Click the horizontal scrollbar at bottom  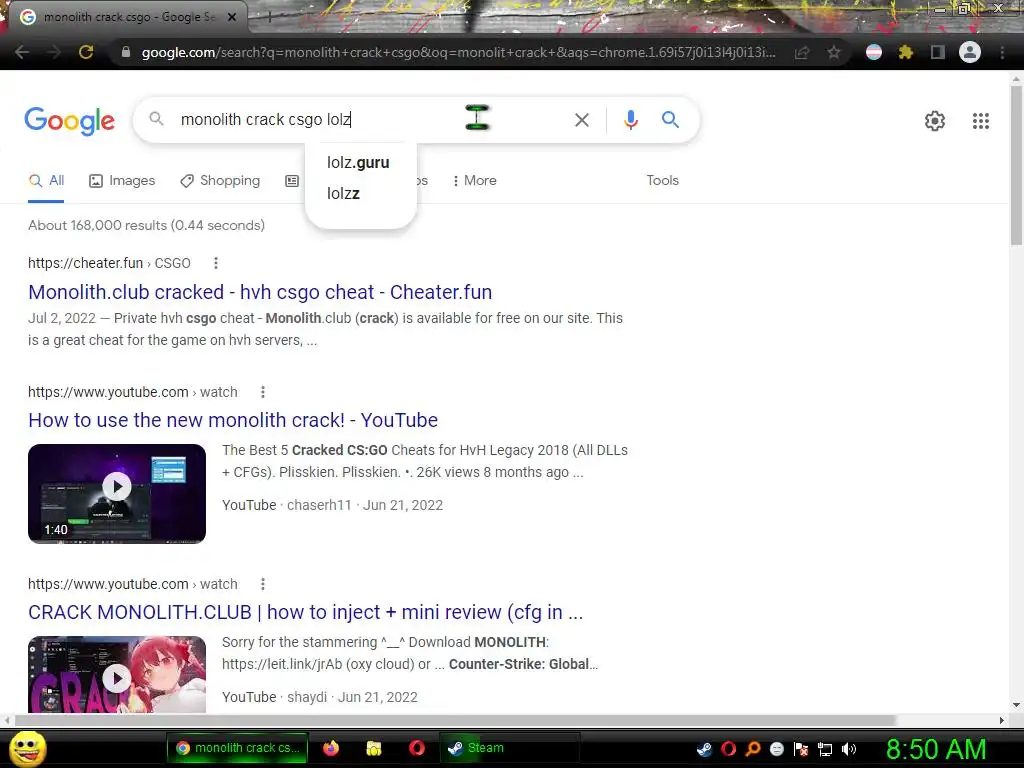pos(455,720)
